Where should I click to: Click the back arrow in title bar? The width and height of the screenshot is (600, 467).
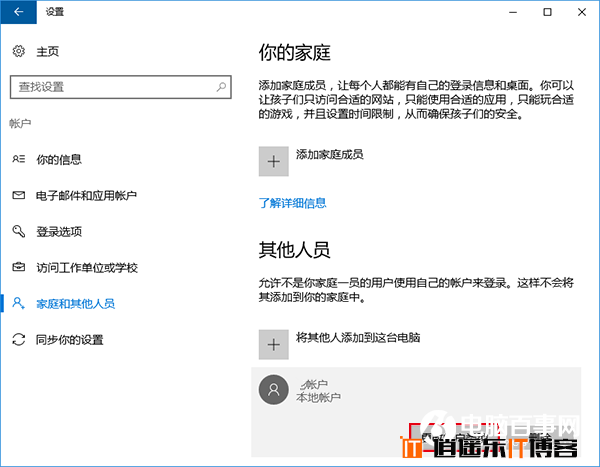(17, 12)
